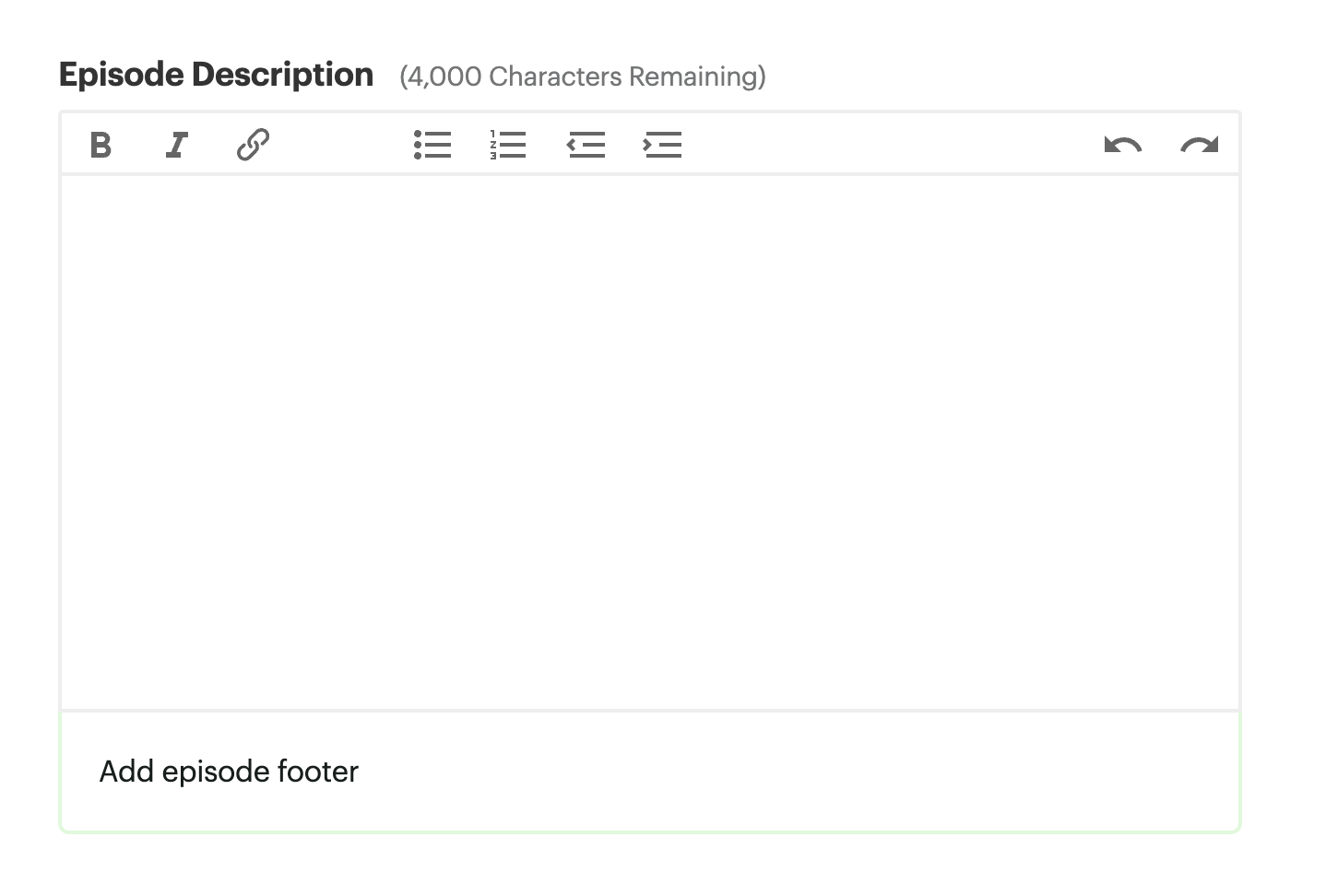The height and width of the screenshot is (896, 1326).
Task: Start a bulleted list
Action: pyautogui.click(x=432, y=145)
